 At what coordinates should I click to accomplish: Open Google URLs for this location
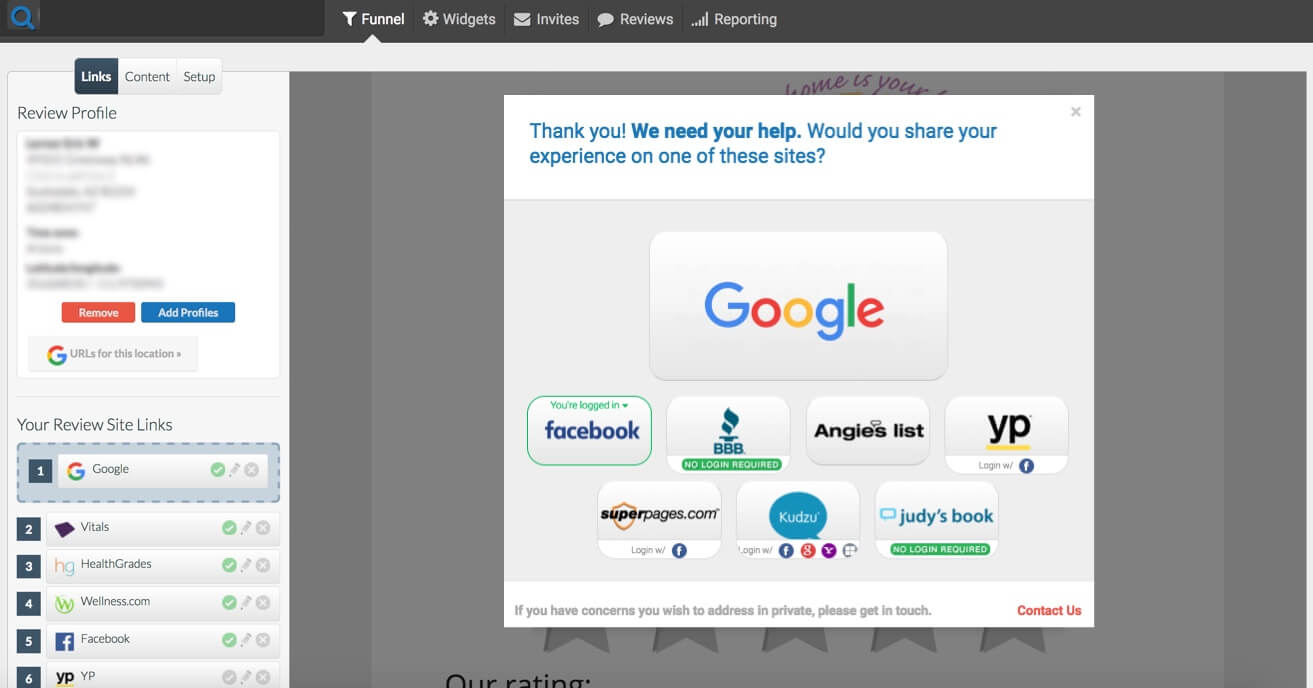coord(113,354)
